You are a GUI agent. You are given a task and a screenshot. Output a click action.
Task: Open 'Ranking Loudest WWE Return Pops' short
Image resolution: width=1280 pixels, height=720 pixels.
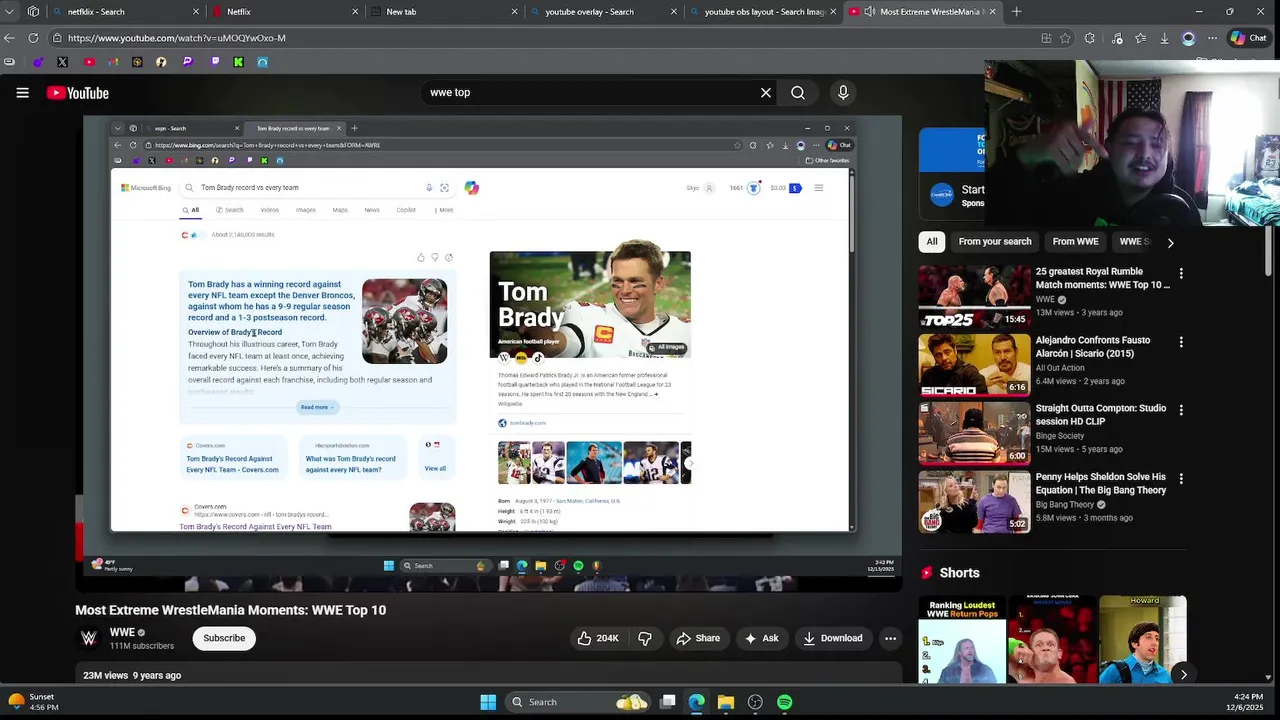tap(962, 640)
